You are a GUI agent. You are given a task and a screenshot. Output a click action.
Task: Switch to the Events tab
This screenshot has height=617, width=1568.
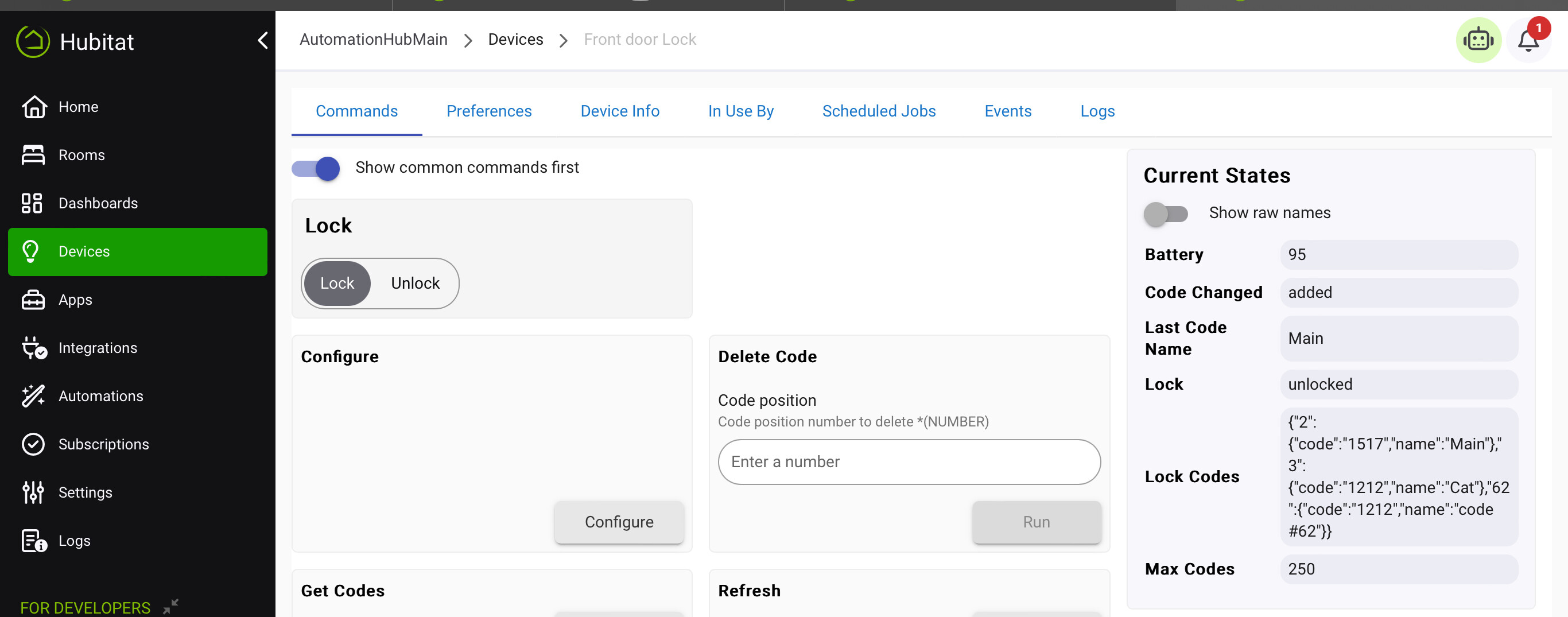coord(1008,111)
